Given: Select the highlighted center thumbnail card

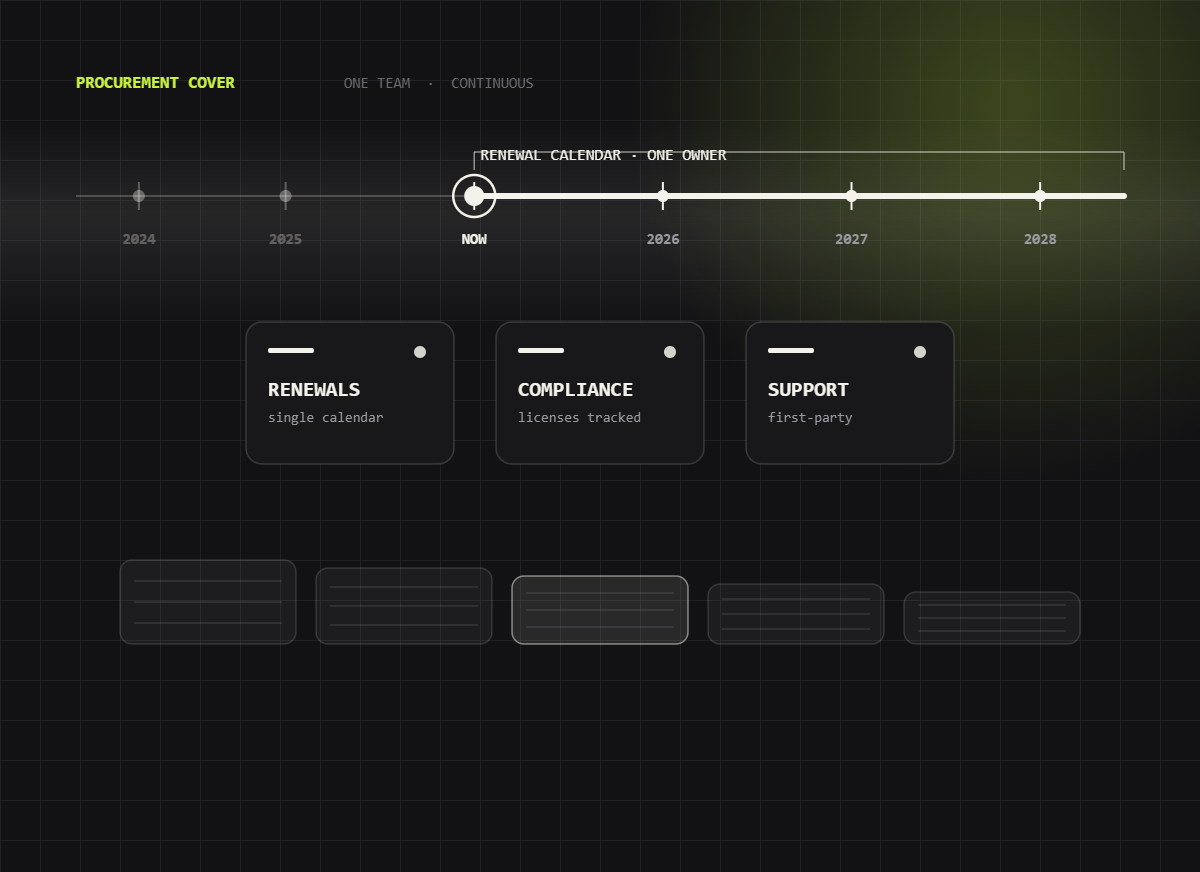Looking at the screenshot, I should coord(600,610).
